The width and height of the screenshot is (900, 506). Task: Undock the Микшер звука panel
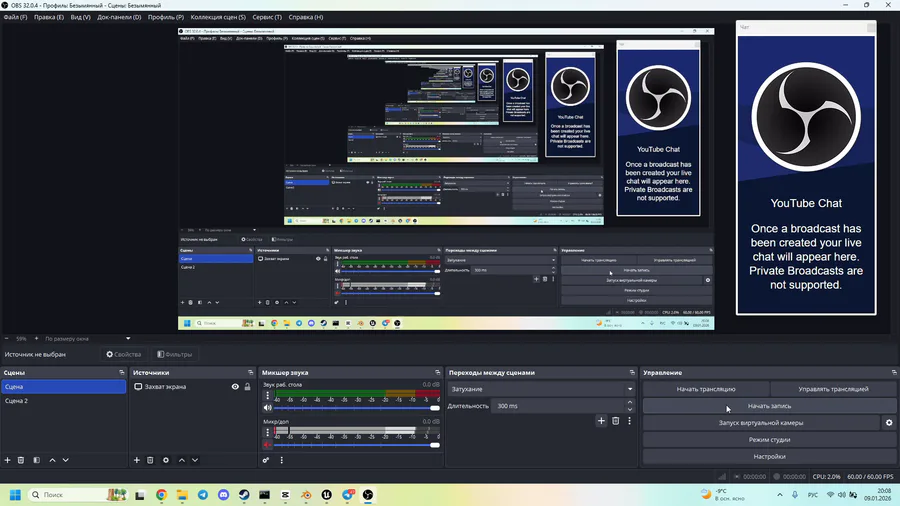point(437,372)
